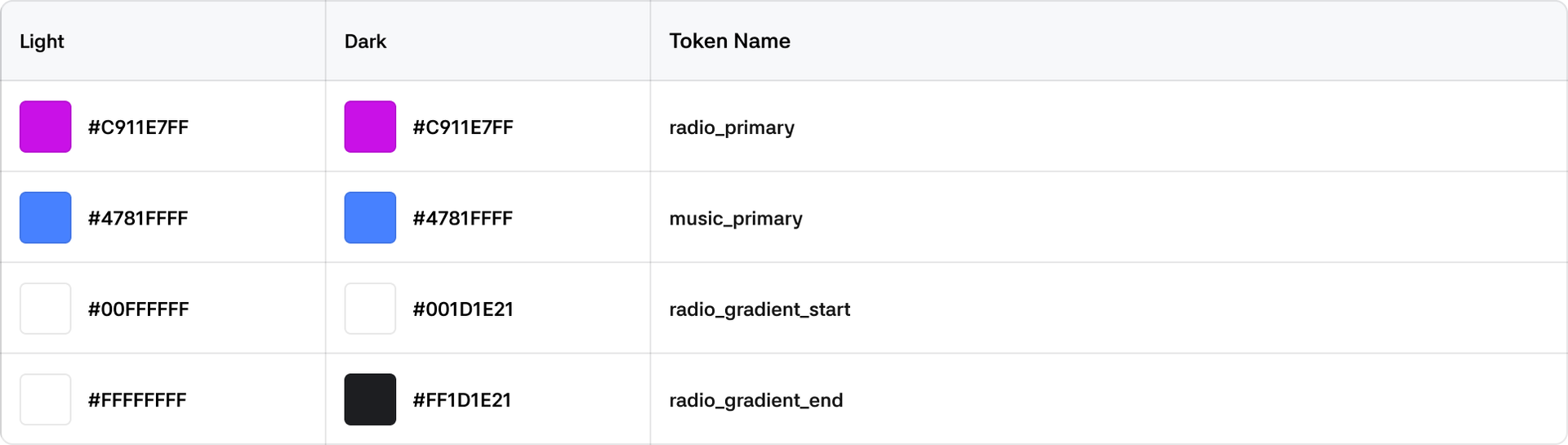Click the Light radio_gradient_start swatch
The image size is (1568, 445).
click(46, 309)
